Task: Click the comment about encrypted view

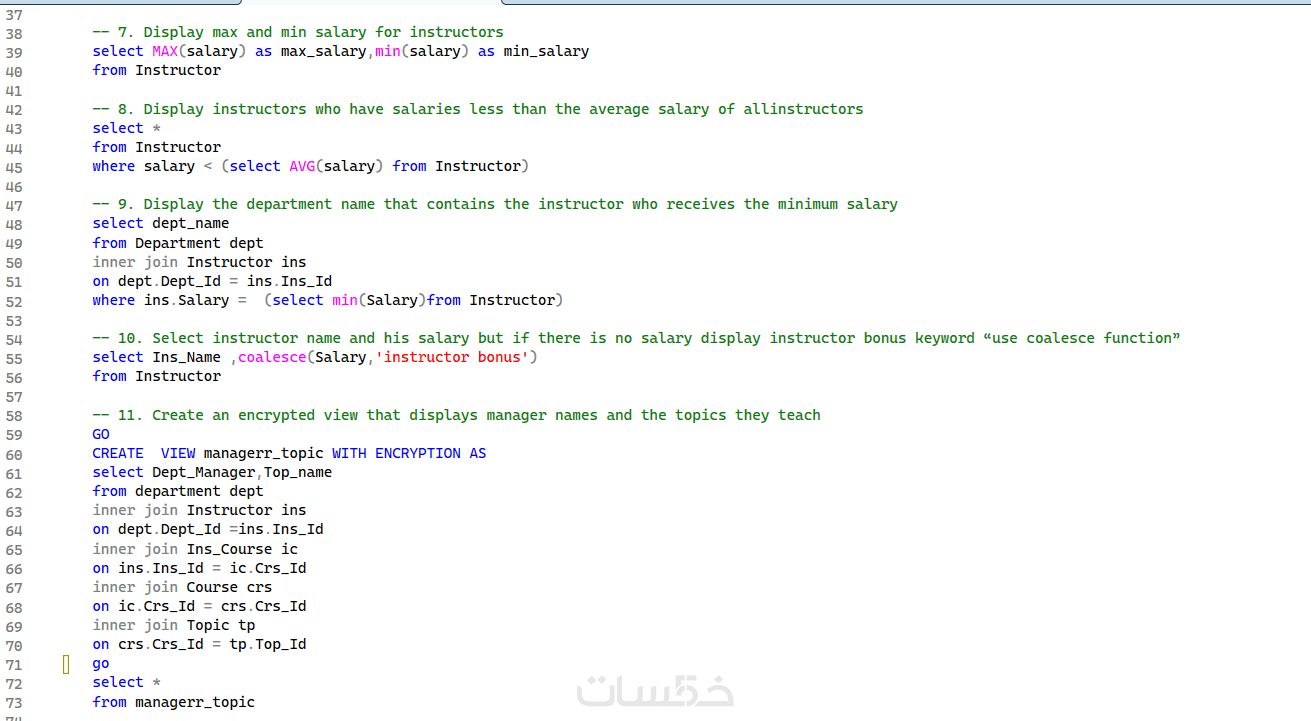Action: (456, 415)
